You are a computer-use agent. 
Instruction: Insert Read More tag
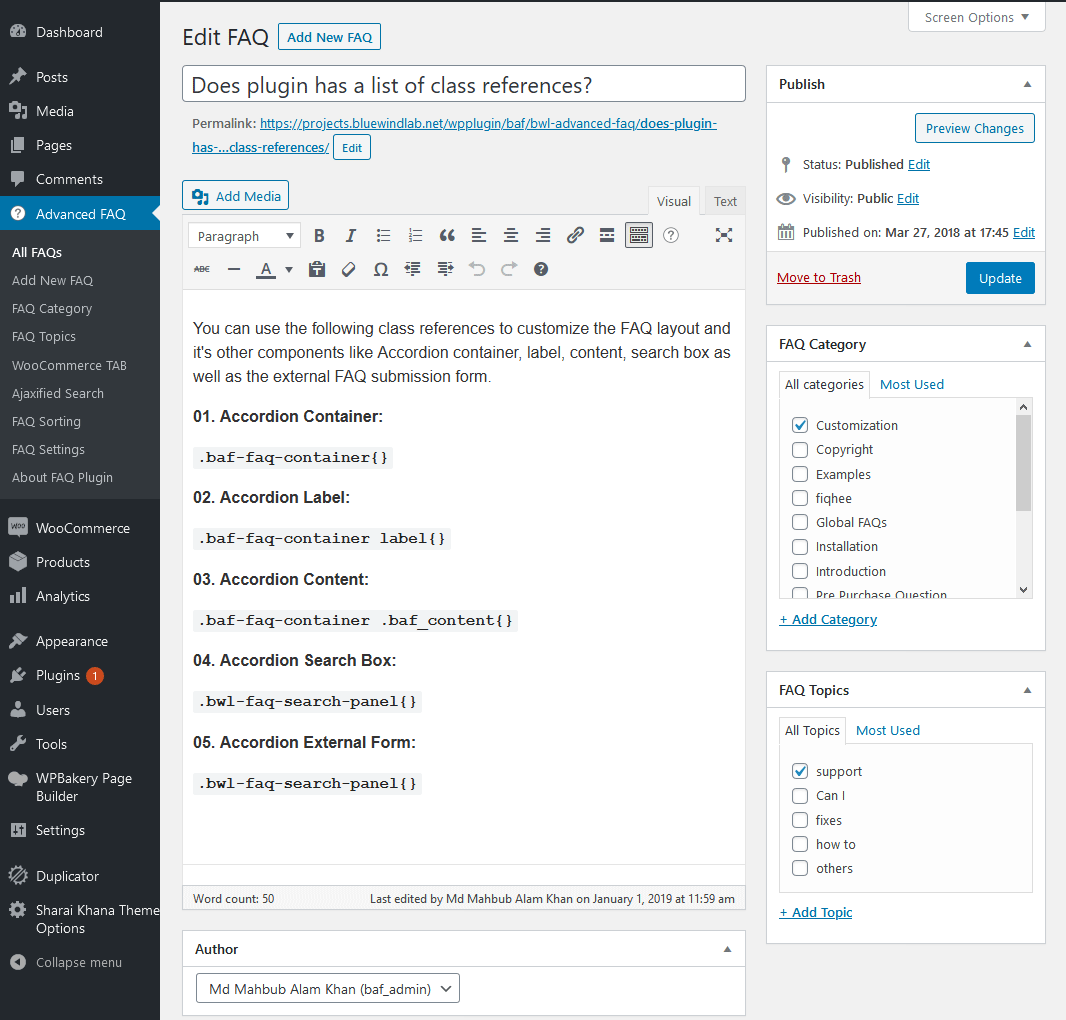tap(607, 236)
